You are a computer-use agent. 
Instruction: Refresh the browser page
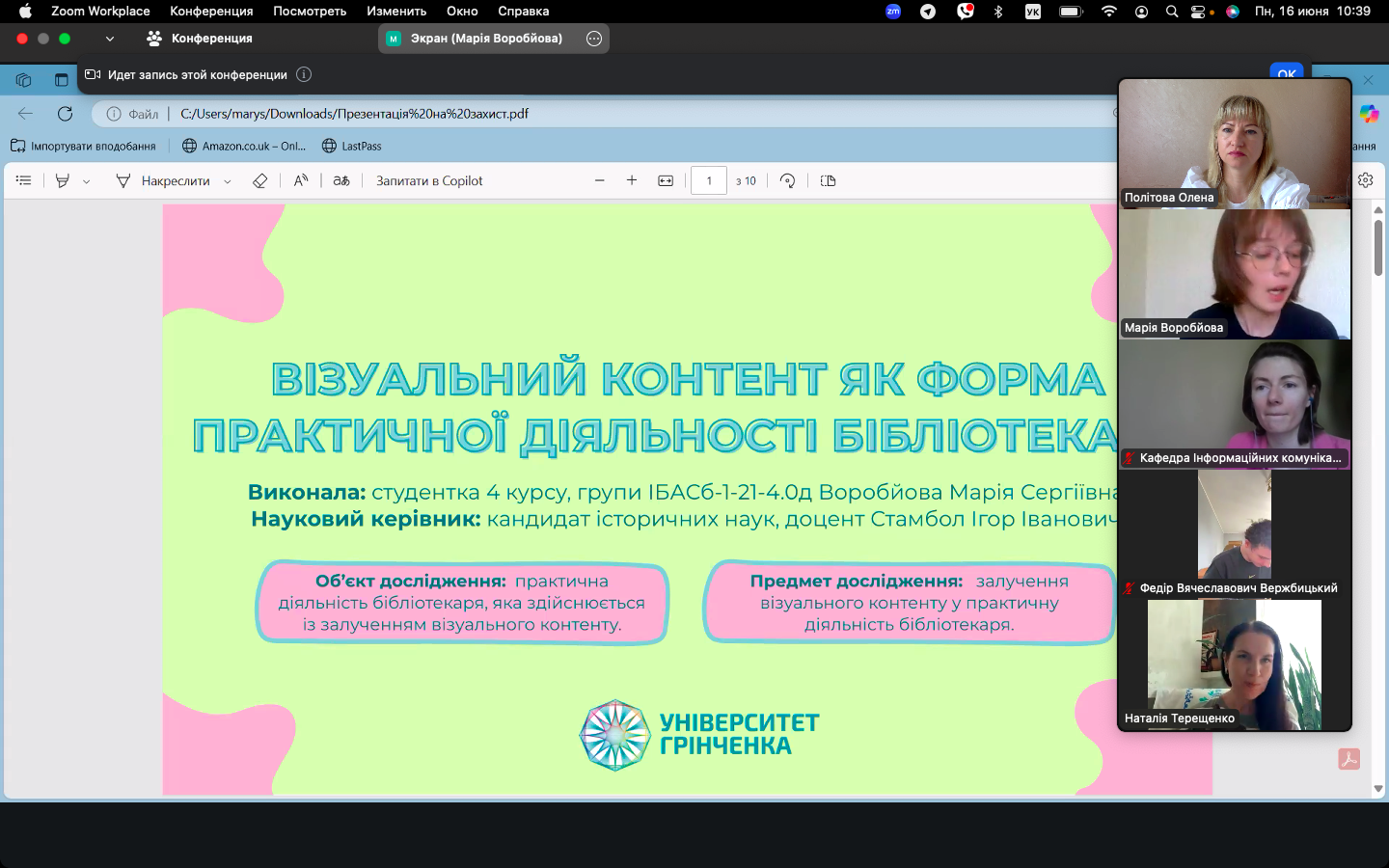click(65, 114)
